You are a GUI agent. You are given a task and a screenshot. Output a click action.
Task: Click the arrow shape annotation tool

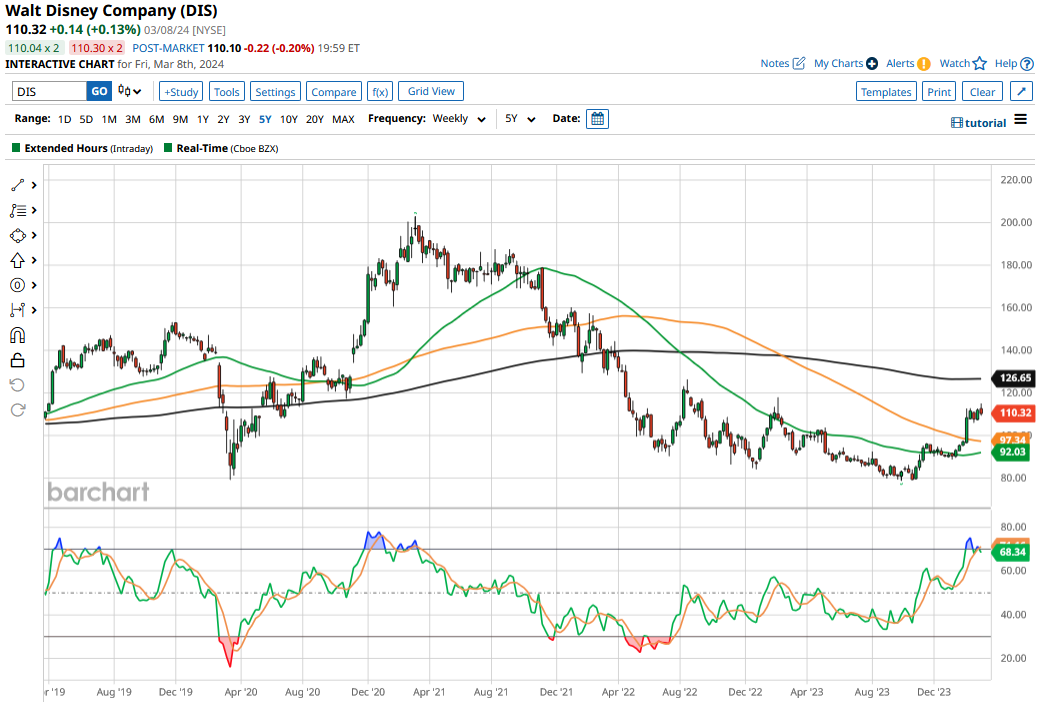tap(18, 260)
